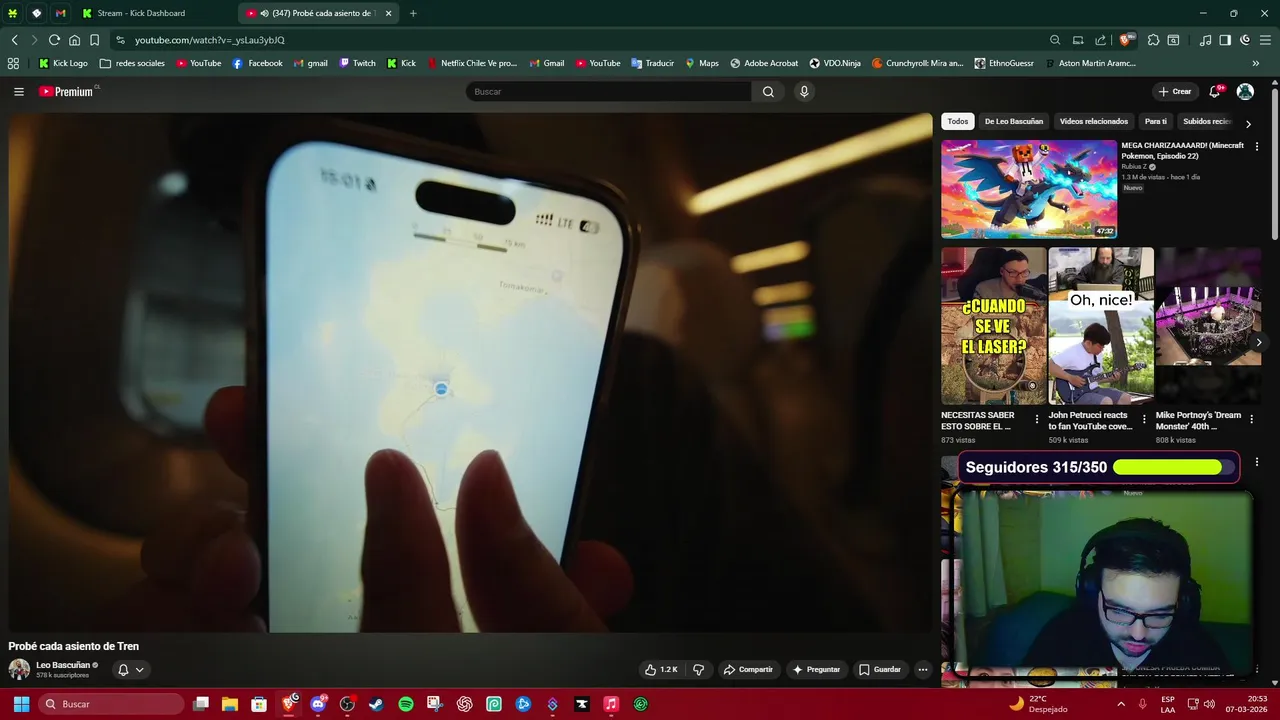Viewport: 1280px width, 720px height.
Task: Click the YouTube search input field
Action: coord(608,92)
